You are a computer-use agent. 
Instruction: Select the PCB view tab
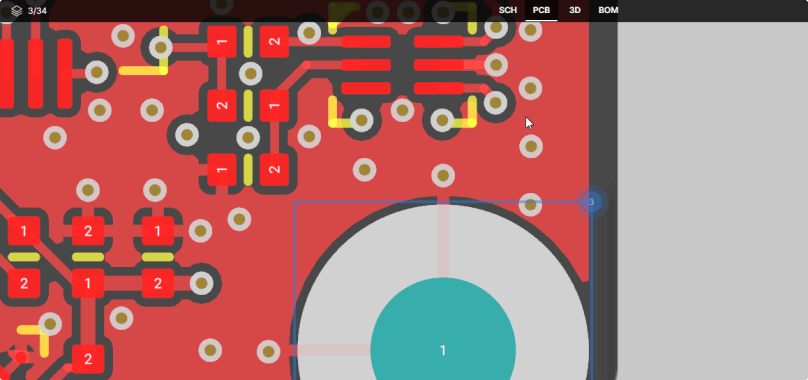tap(541, 10)
